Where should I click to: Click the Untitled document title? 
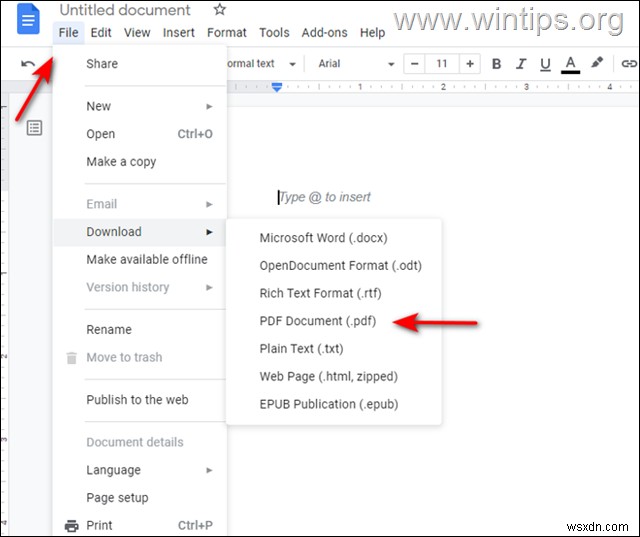click(125, 10)
